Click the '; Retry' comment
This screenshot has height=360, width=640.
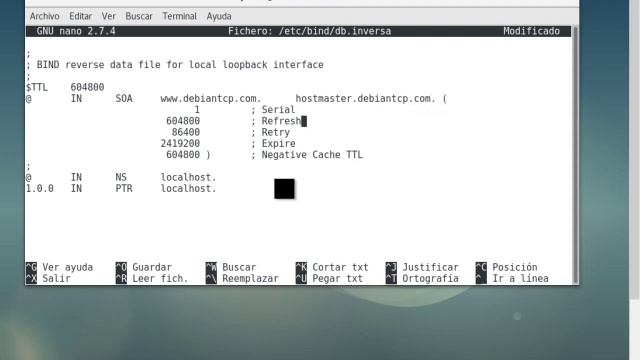pyautogui.click(x=270, y=132)
